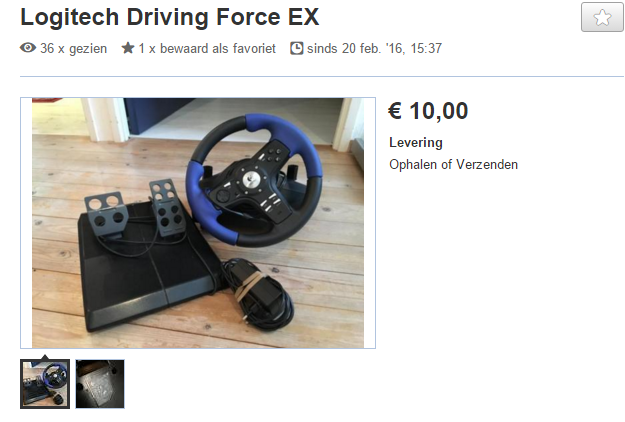Click the small arrow marker above the active thumbnail
The height and width of the screenshot is (422, 625).
tap(45, 357)
